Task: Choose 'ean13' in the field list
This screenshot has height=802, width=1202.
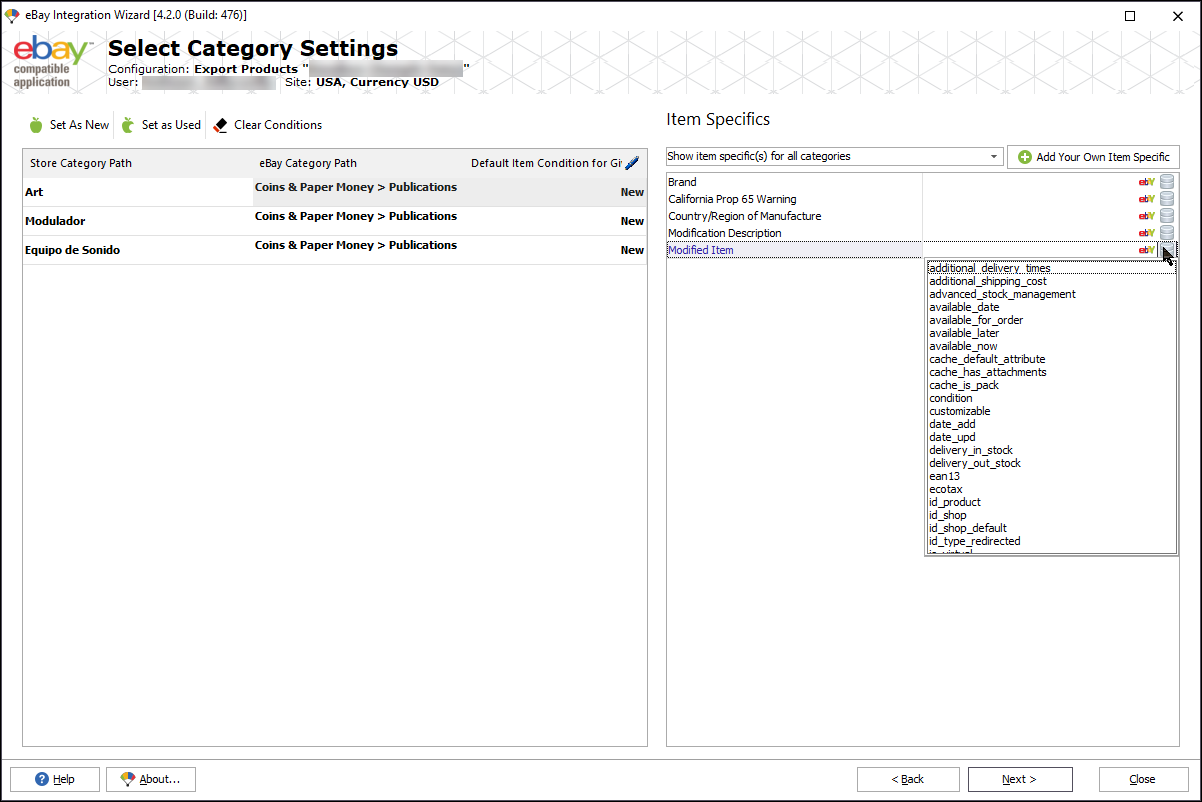Action: coord(944,476)
